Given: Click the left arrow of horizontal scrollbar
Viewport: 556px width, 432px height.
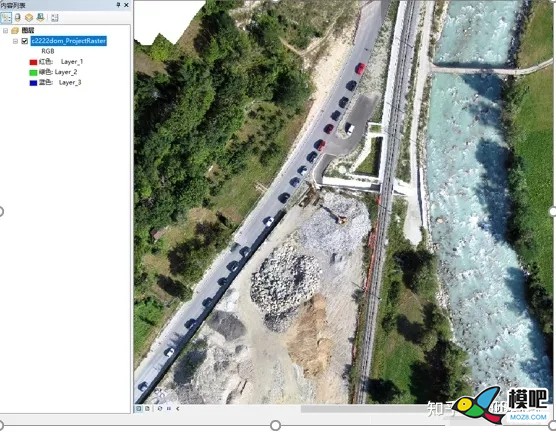Looking at the screenshot, I should 178,409.
